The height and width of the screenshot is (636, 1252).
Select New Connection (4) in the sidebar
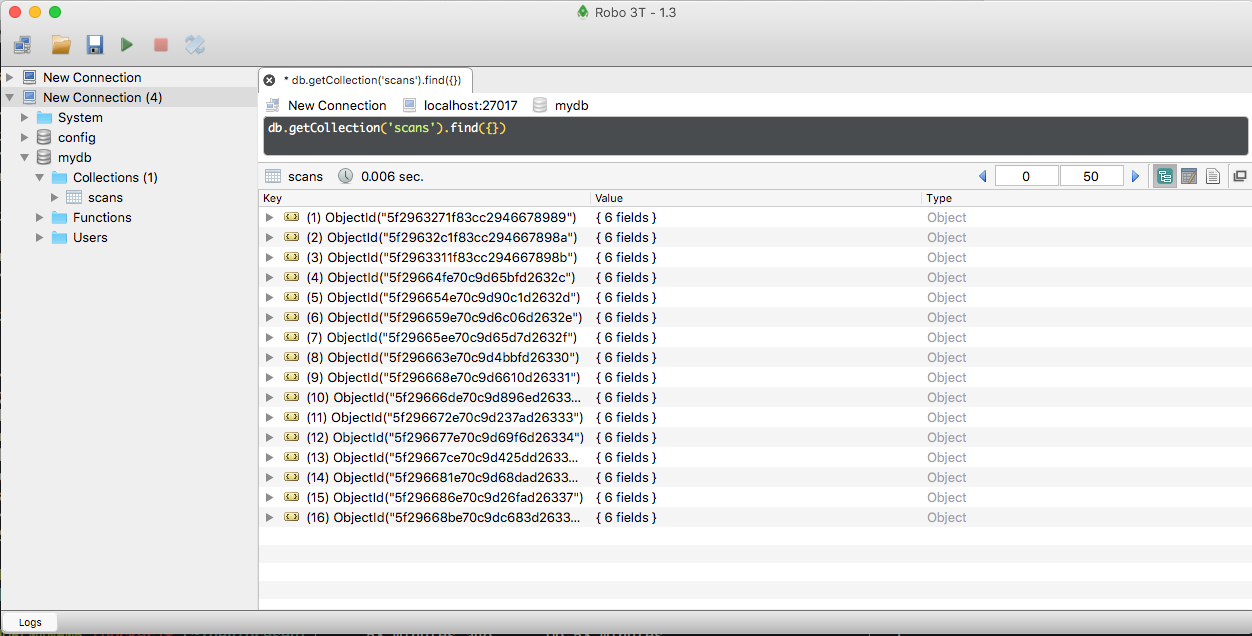[x=102, y=97]
